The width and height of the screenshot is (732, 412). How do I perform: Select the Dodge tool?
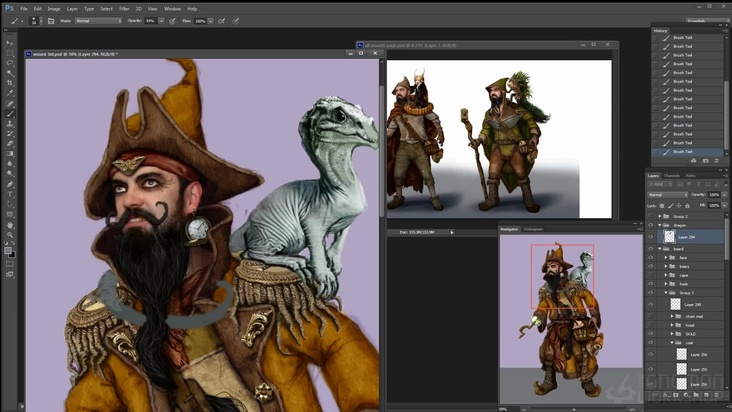(x=10, y=174)
